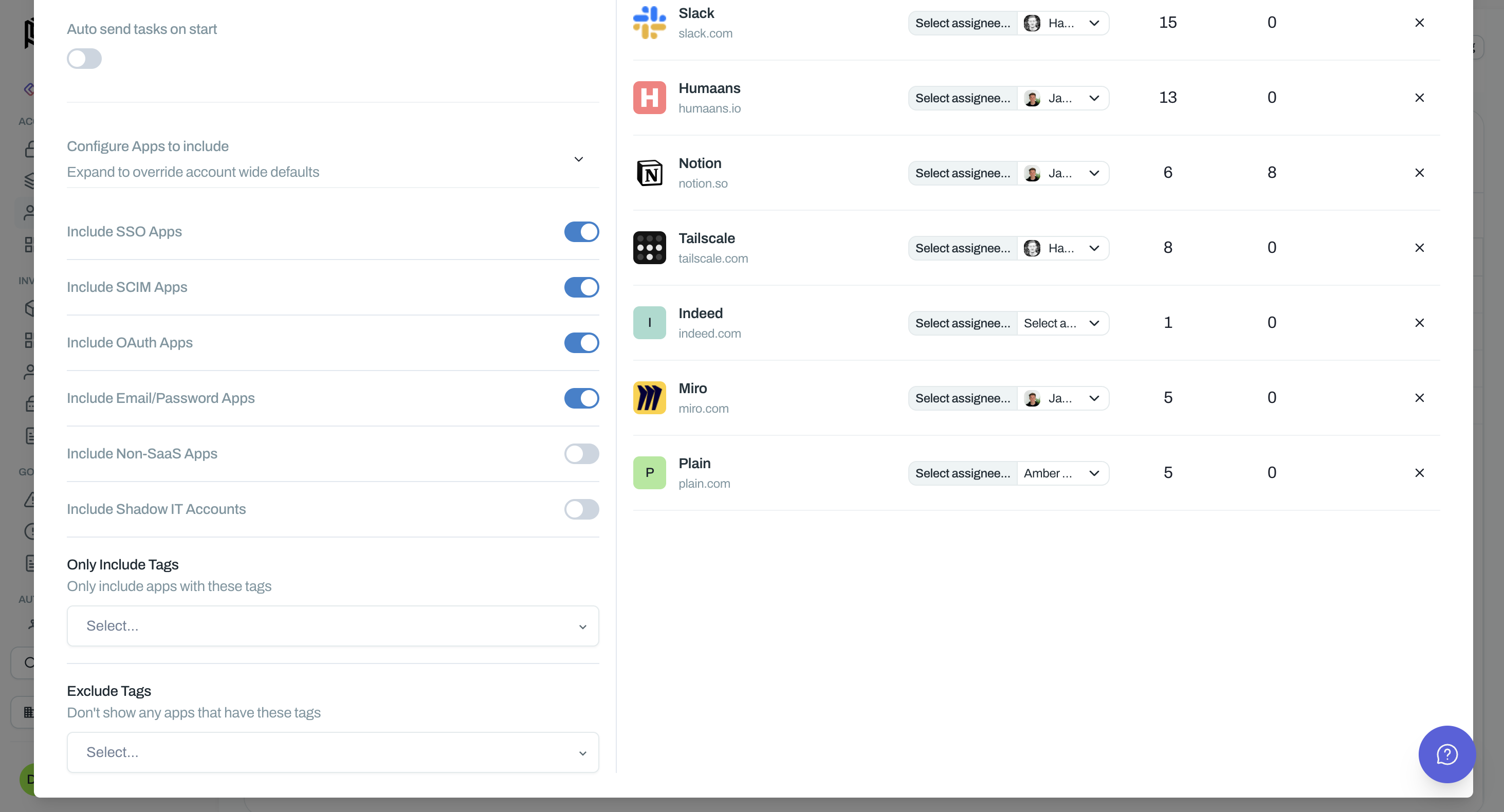Click Select assignee for Humaans
Image resolution: width=1504 pixels, height=812 pixels.
(x=963, y=98)
